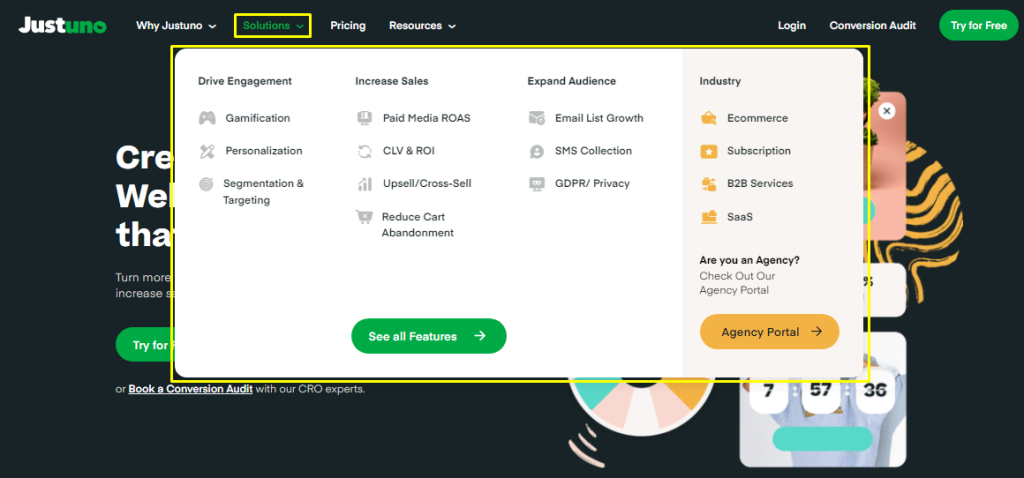Viewport: 1024px width, 478px height.
Task: Click the Industry heading
Action: [x=720, y=82]
